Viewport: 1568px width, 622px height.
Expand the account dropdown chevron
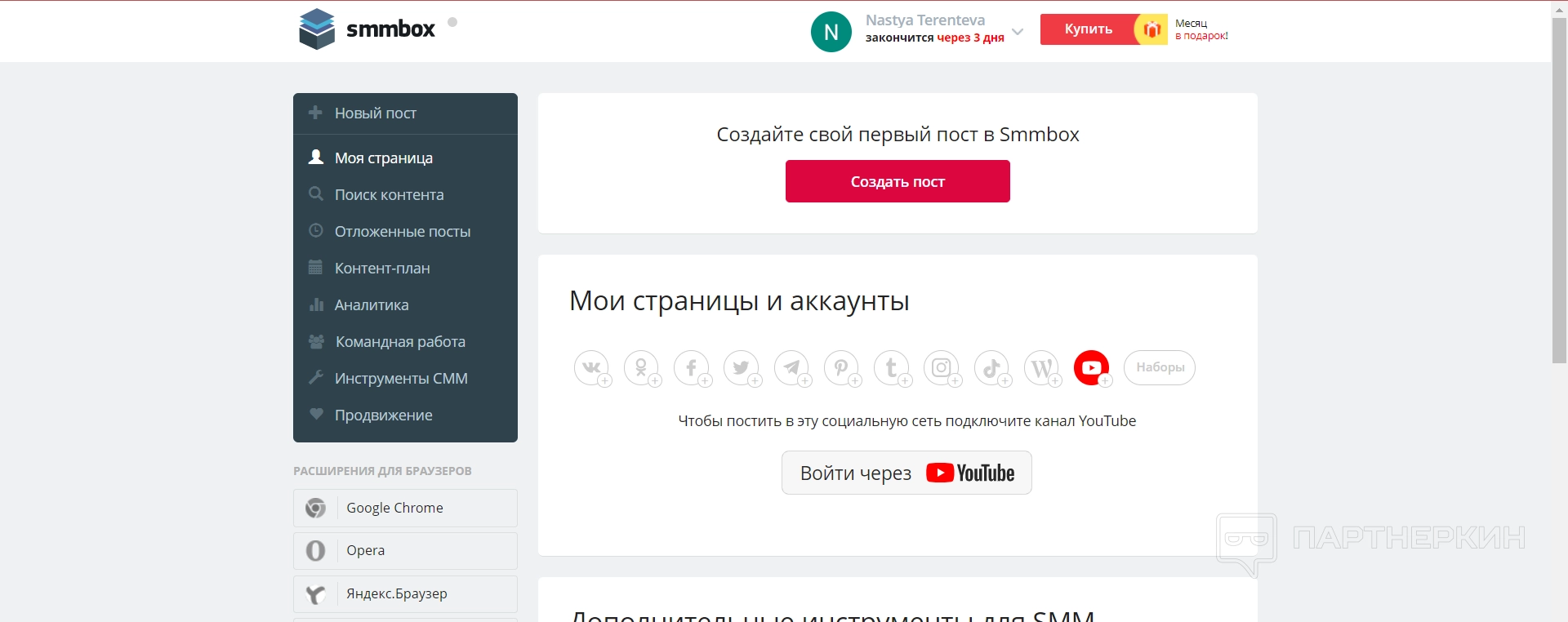coord(1018,32)
